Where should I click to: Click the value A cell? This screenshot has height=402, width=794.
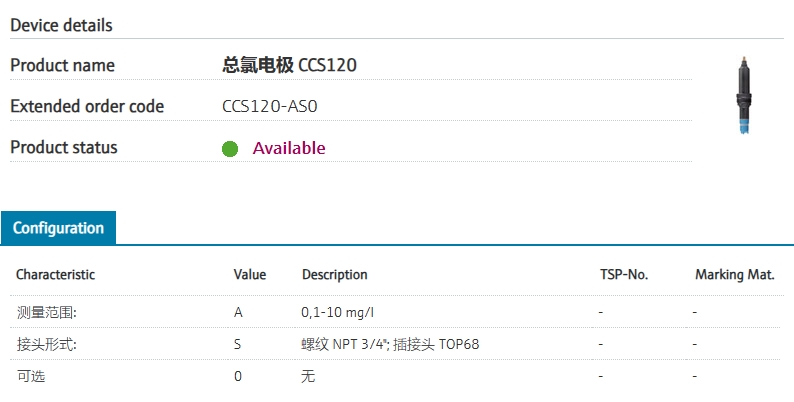pyautogui.click(x=238, y=312)
